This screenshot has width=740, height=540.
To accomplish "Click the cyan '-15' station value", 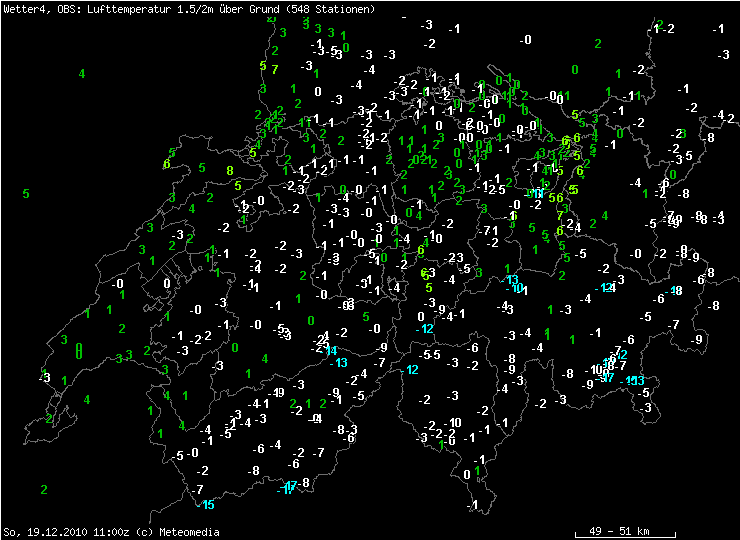I will point(206,505).
